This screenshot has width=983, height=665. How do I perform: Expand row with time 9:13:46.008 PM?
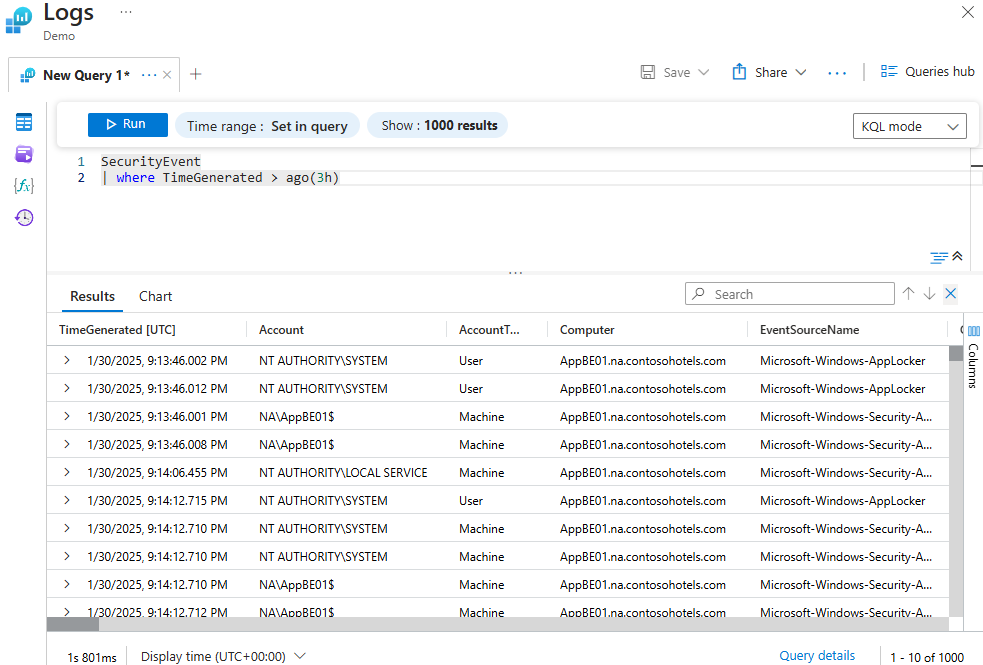click(x=66, y=444)
